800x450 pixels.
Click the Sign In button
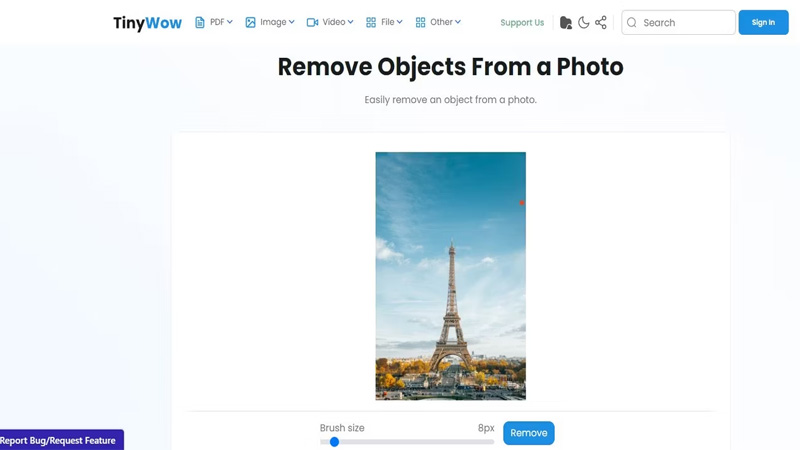pos(763,22)
